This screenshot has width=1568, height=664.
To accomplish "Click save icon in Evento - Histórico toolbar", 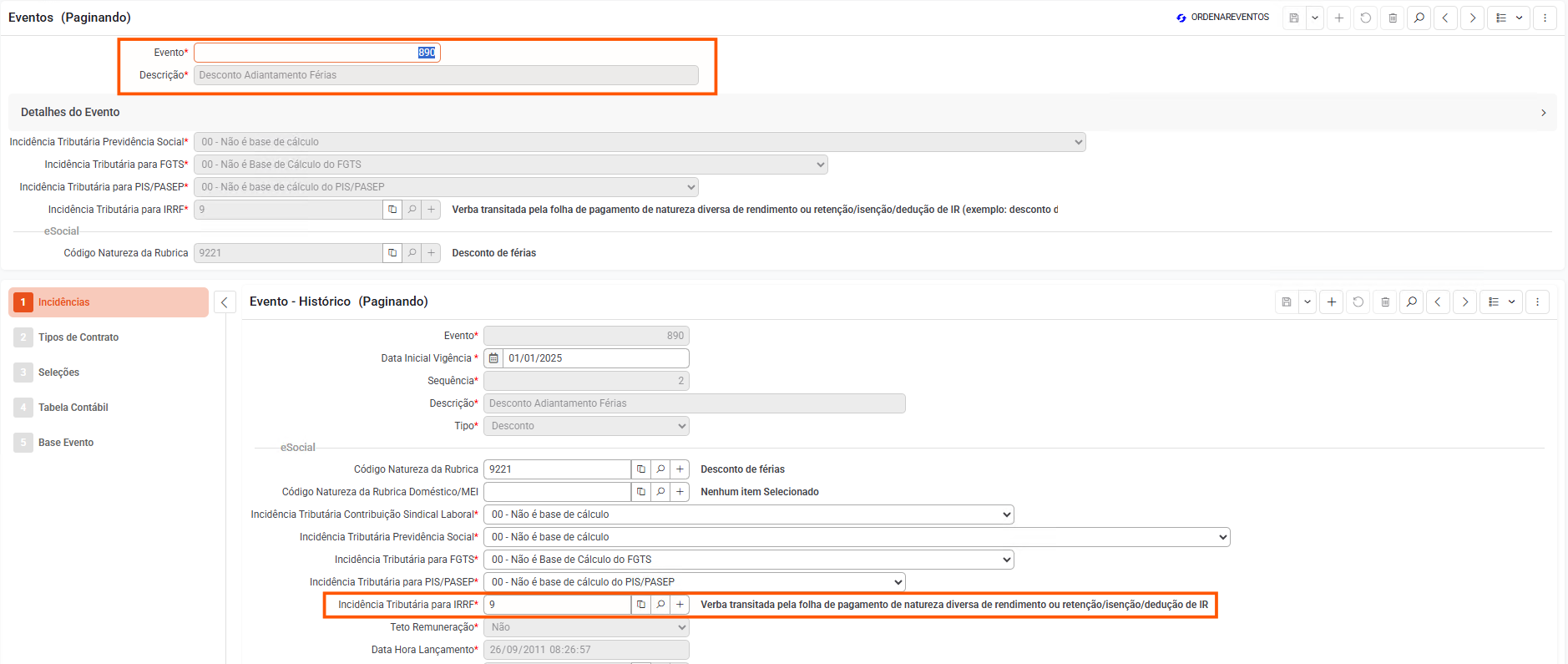I will coord(1287,302).
